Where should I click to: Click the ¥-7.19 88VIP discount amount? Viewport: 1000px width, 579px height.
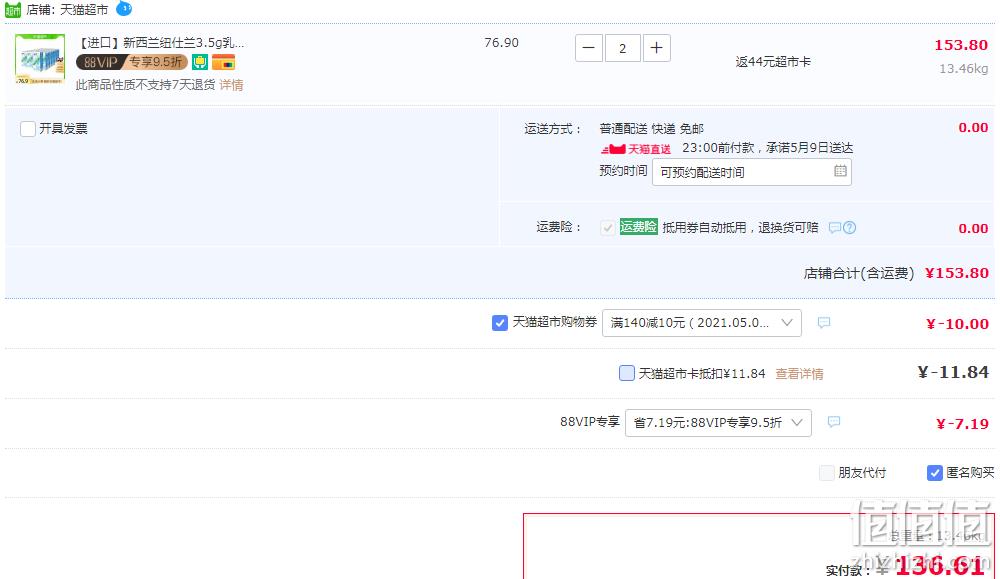[962, 423]
